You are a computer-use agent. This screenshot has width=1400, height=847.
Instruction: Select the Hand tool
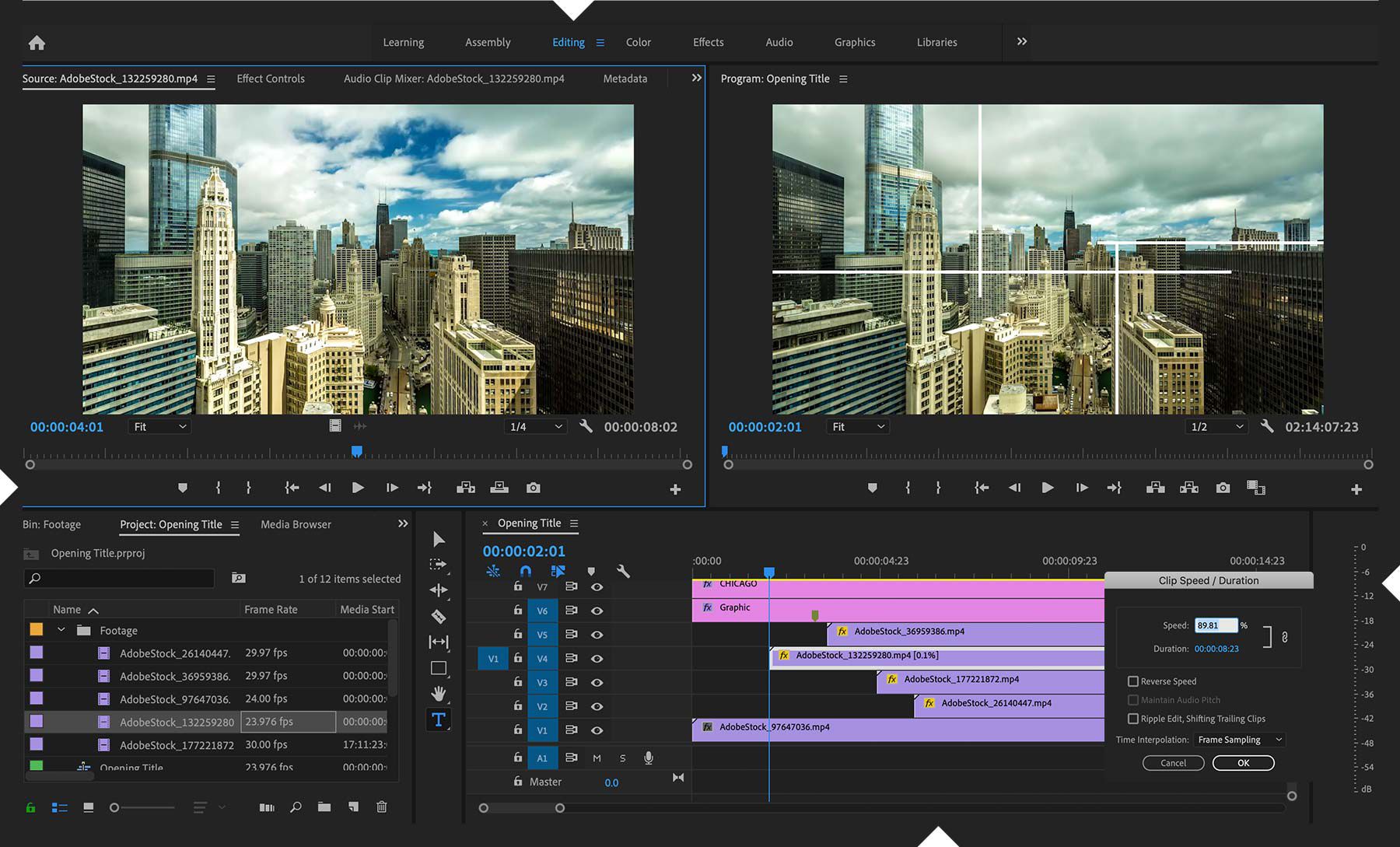(x=439, y=692)
